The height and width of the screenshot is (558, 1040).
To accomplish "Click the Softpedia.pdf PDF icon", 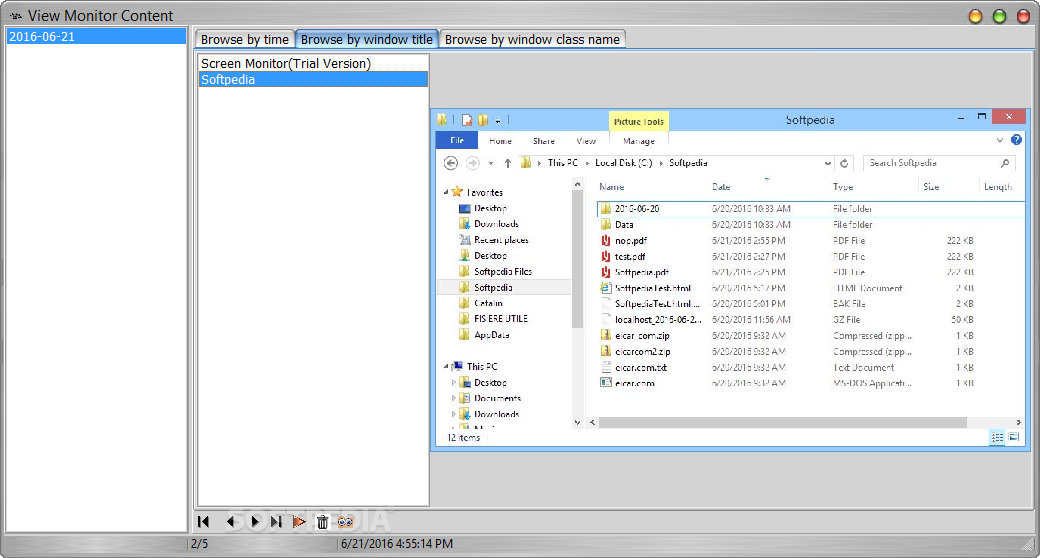I will tap(606, 272).
